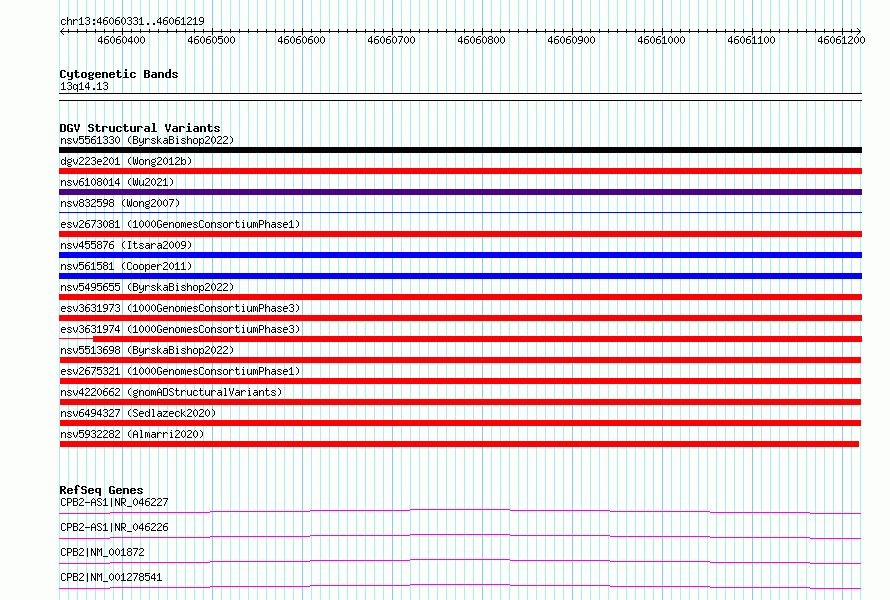Open variant nsv4220662 (gnomADStructuralVariants) label
Viewport: 890px width, 600px height.
[x=171, y=392]
